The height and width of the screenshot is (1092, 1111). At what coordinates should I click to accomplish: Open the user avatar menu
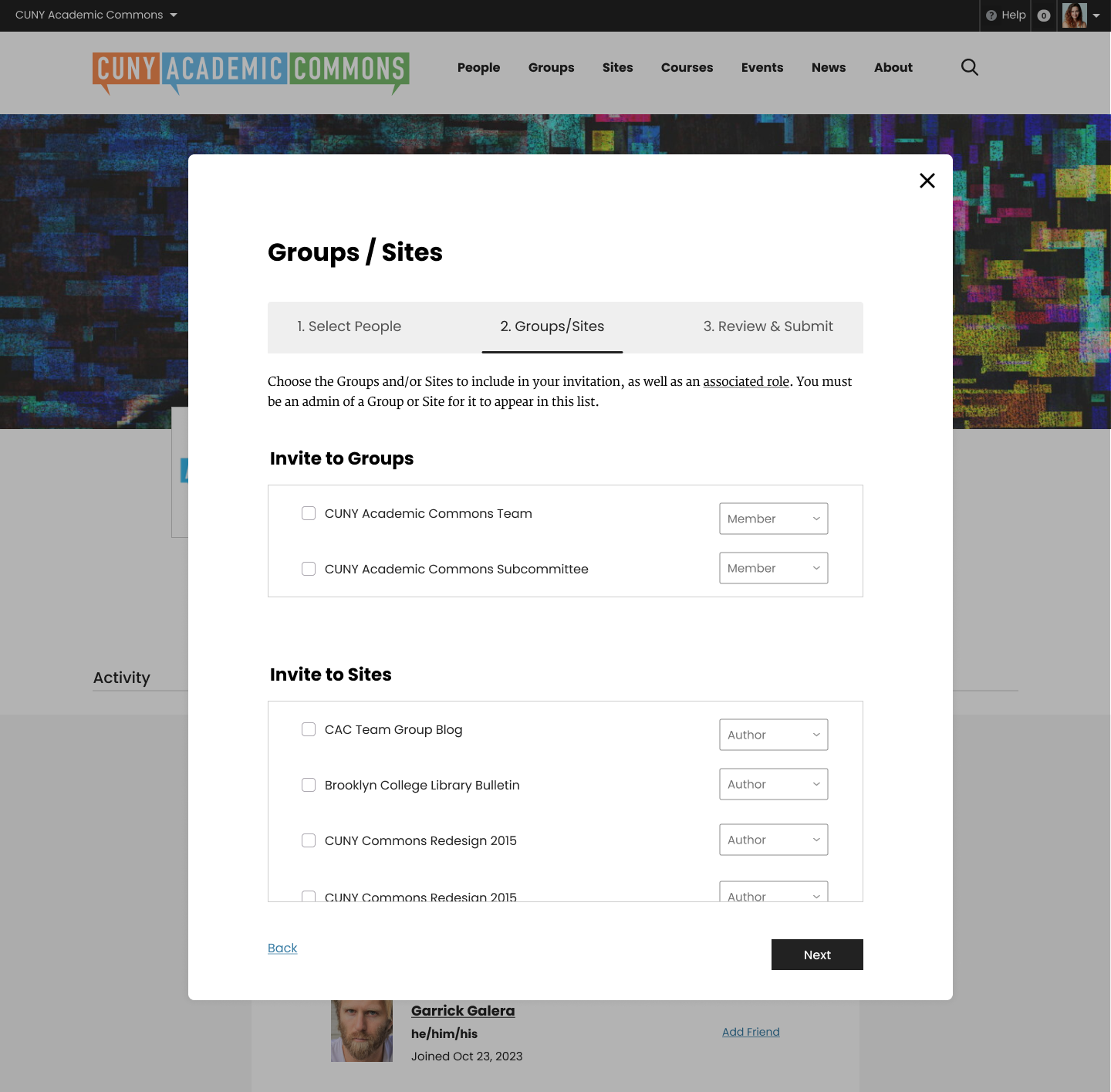coord(1075,15)
